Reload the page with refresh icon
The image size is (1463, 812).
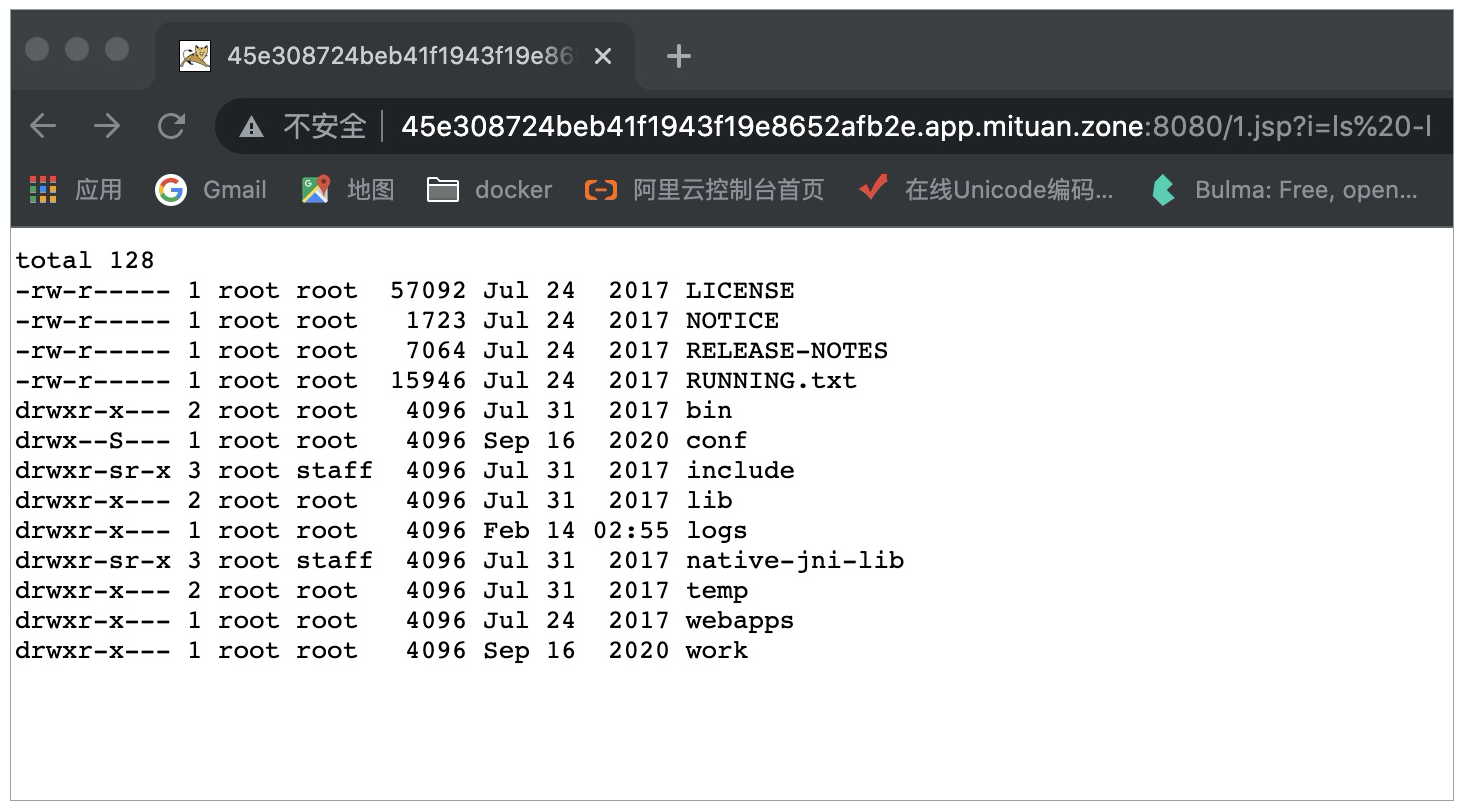[172, 126]
